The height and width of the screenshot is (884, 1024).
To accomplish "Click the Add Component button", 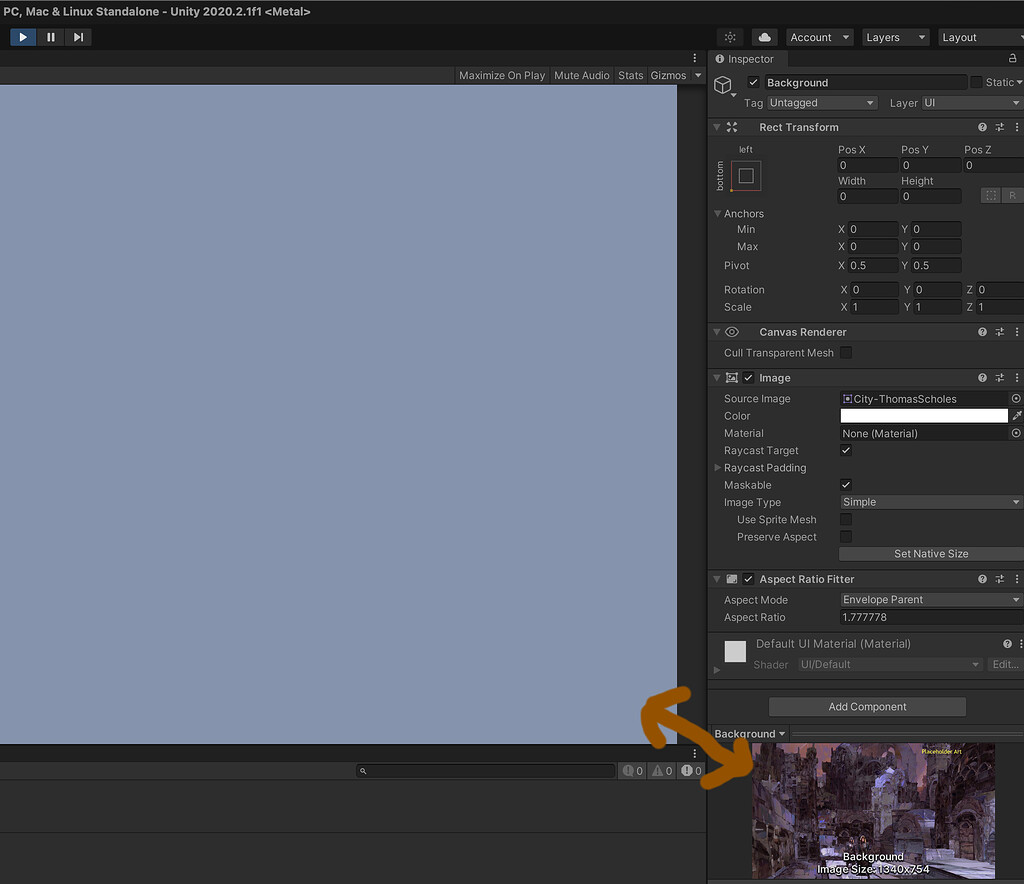I will point(866,706).
